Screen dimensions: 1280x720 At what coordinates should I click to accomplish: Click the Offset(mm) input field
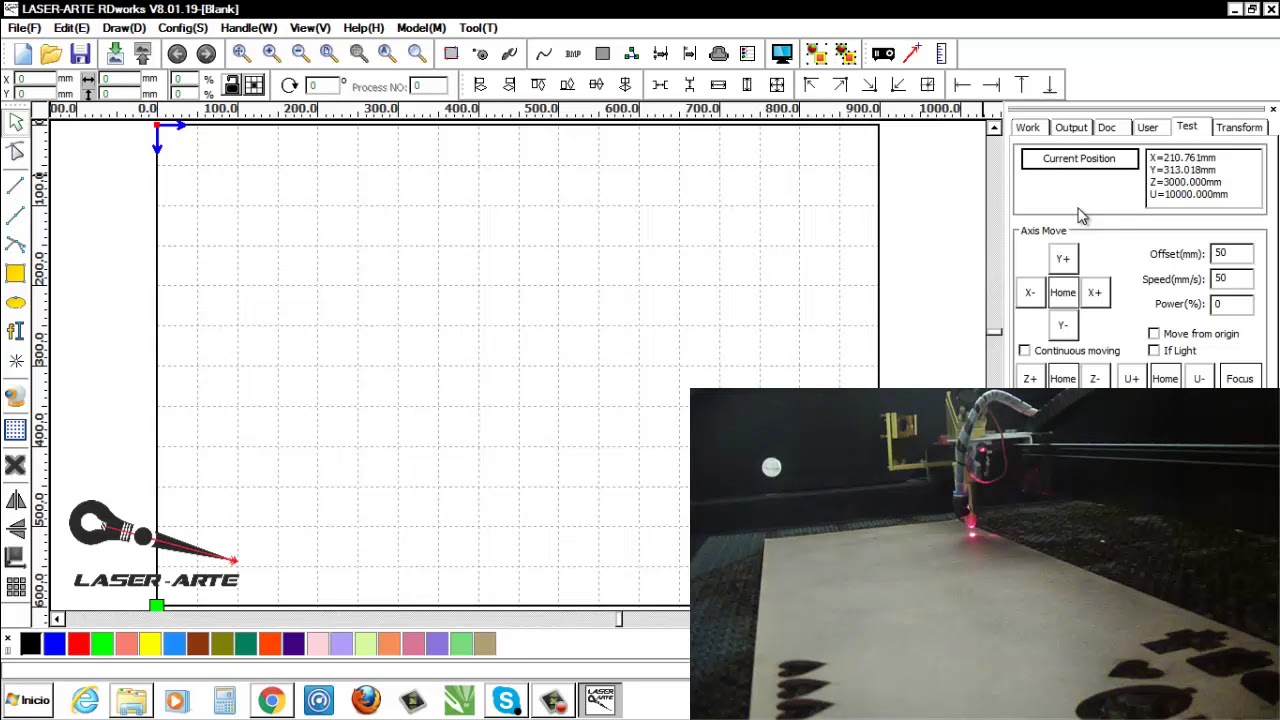[1232, 254]
